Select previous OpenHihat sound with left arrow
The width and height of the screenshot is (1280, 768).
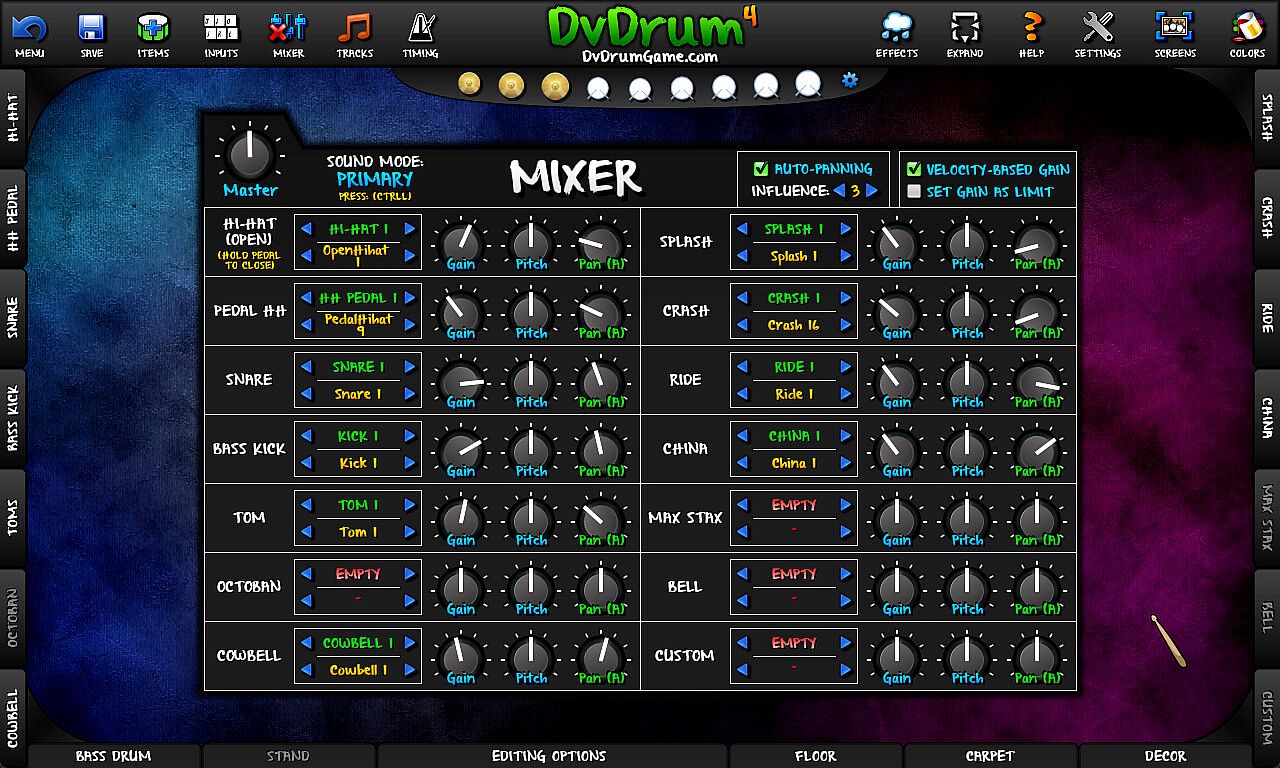click(x=306, y=256)
